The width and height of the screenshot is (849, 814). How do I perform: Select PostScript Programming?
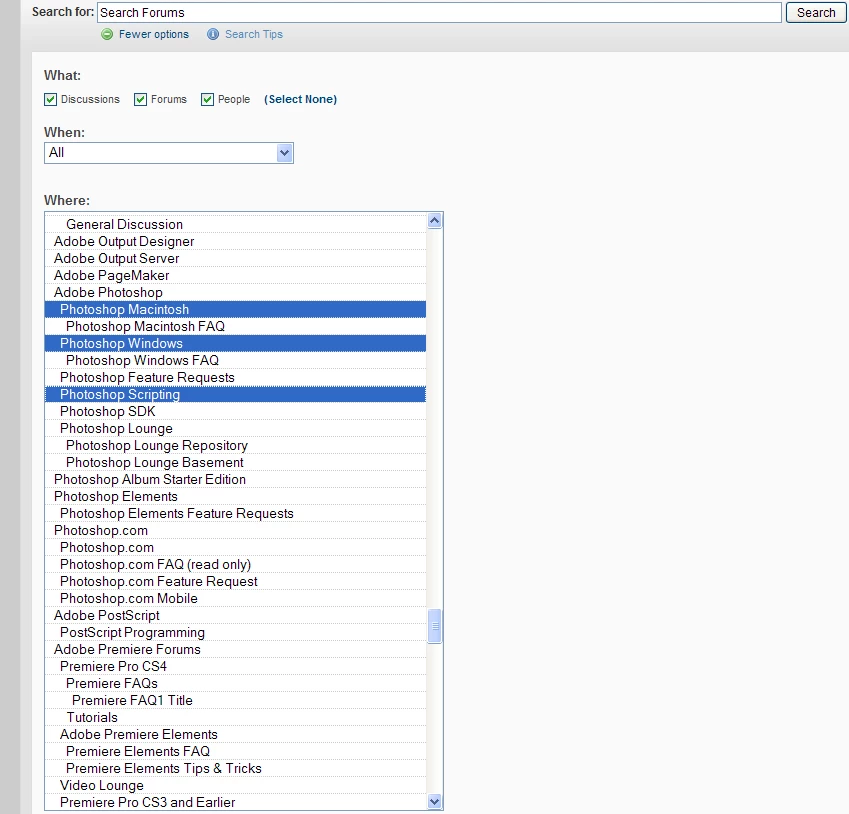click(236, 633)
